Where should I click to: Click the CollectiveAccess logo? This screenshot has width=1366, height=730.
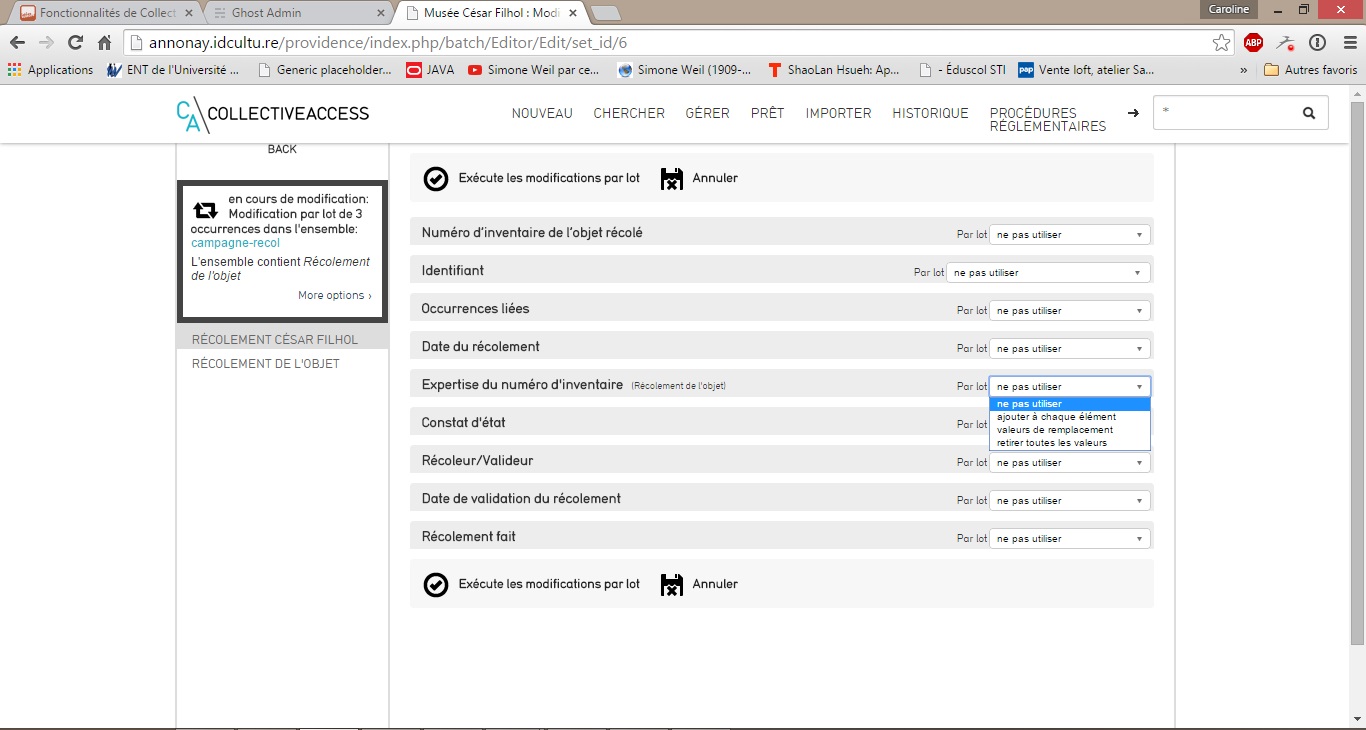272,114
